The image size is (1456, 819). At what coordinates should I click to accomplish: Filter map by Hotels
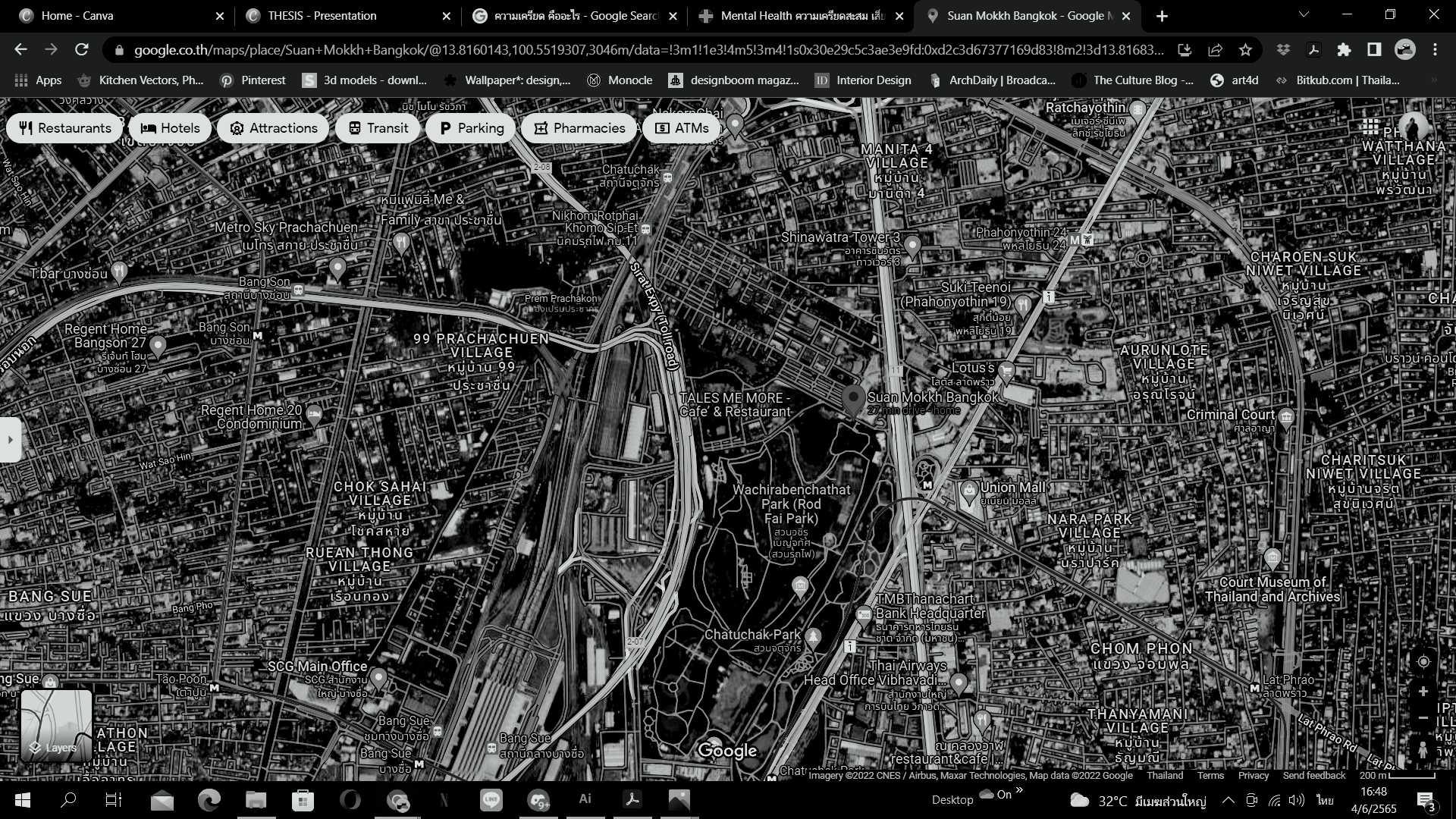pyautogui.click(x=170, y=128)
